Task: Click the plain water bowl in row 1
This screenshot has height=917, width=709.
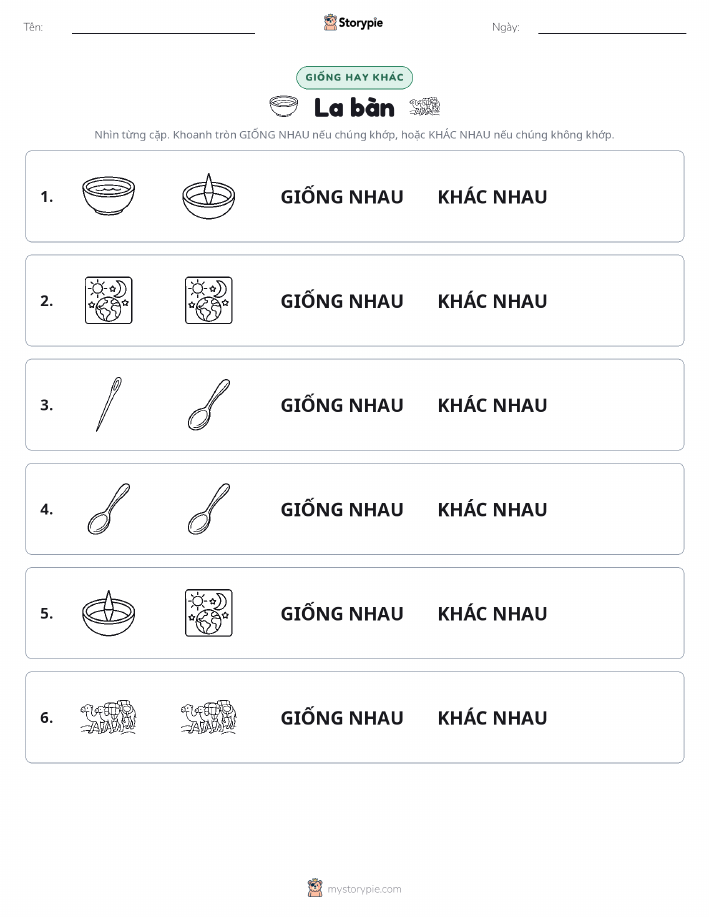Action: (109, 196)
